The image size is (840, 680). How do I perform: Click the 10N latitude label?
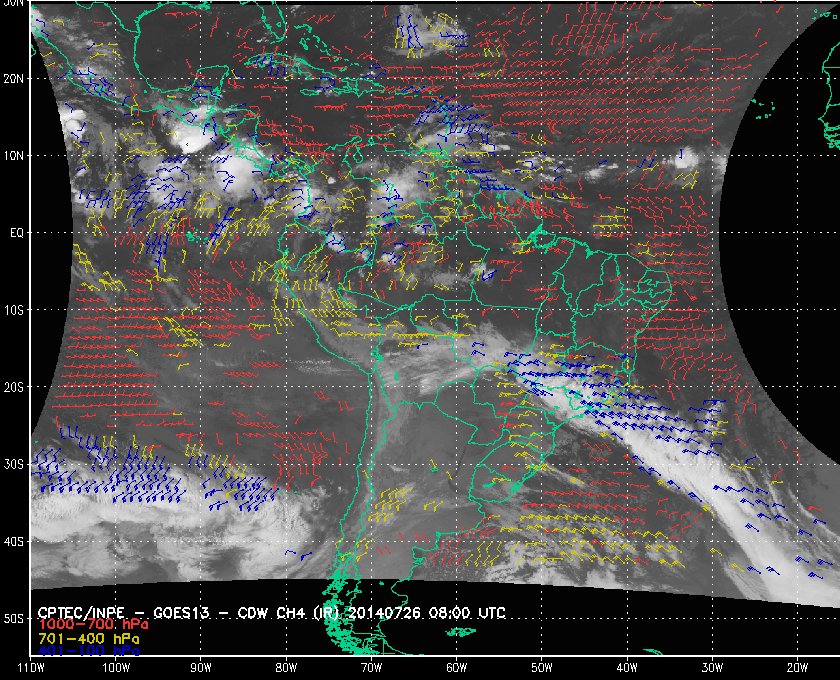click(x=14, y=155)
